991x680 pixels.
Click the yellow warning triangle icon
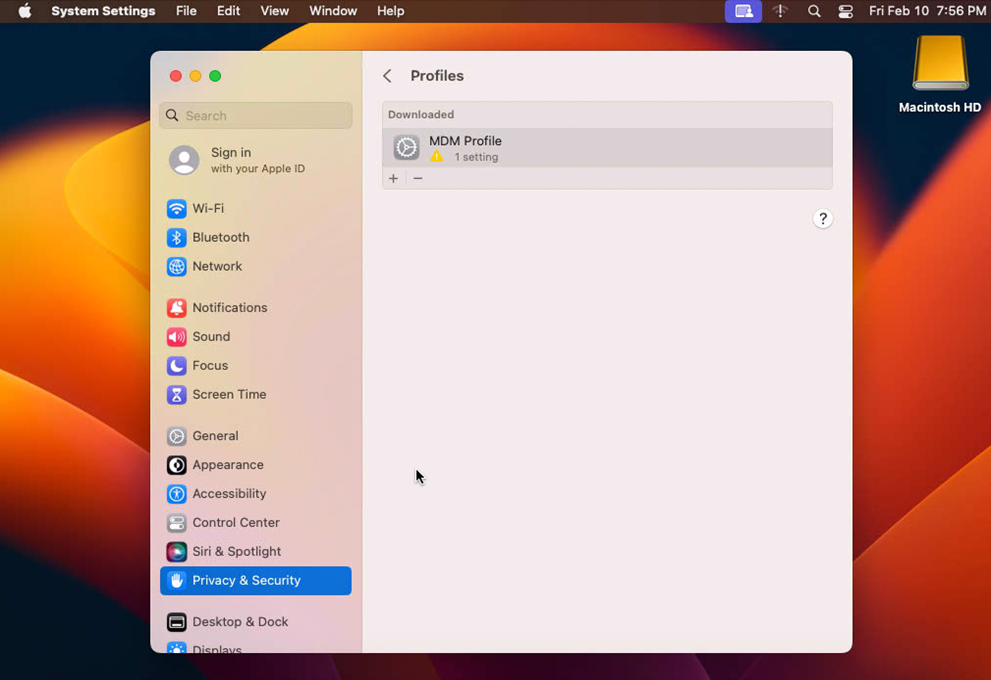pyautogui.click(x=437, y=157)
